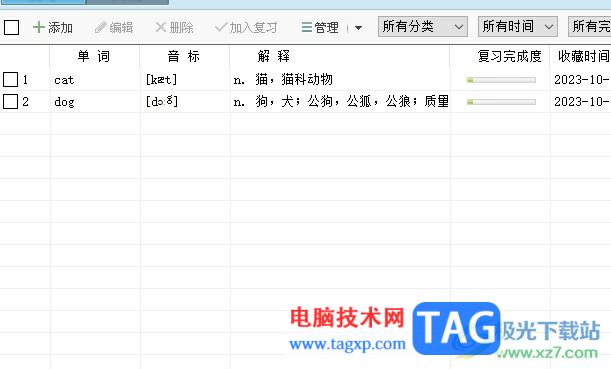Click the list icon of 管理

pos(307,27)
